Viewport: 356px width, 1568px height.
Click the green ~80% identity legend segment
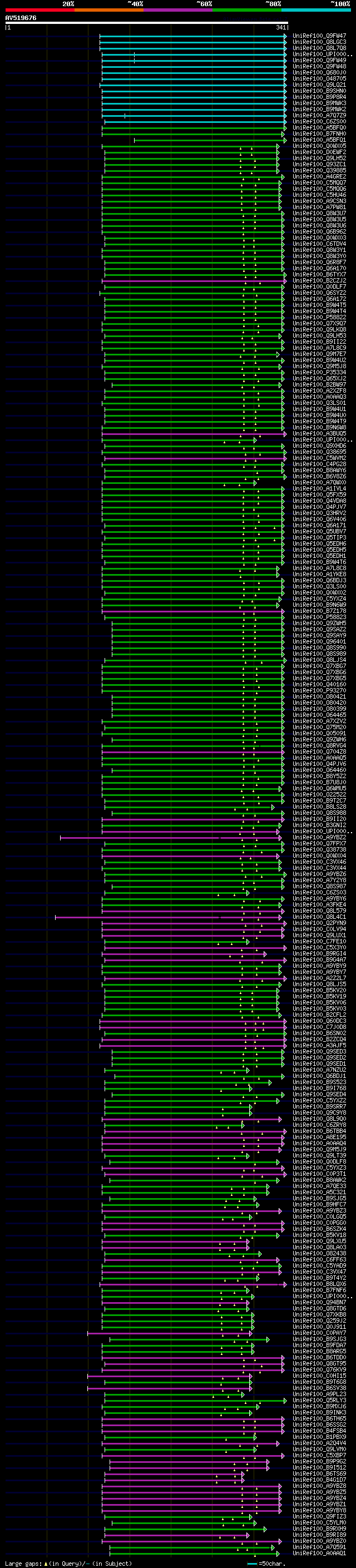(247, 10)
